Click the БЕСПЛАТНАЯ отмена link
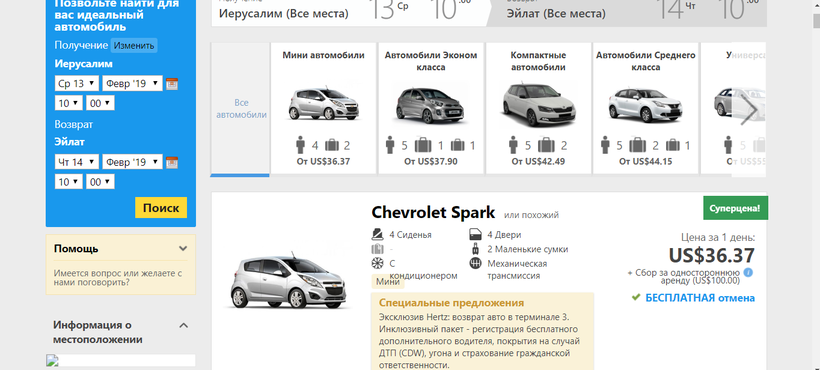 [700, 298]
